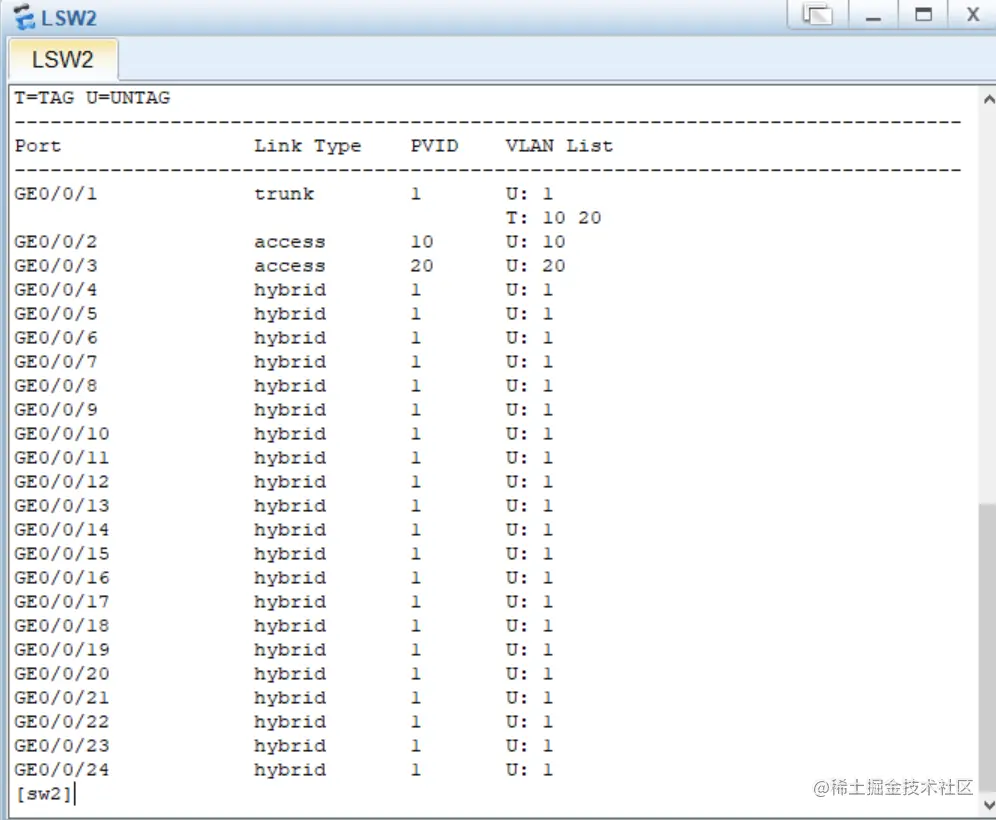The image size is (996, 820).
Task: Click port name GE0/0/23
Action: tap(62, 746)
